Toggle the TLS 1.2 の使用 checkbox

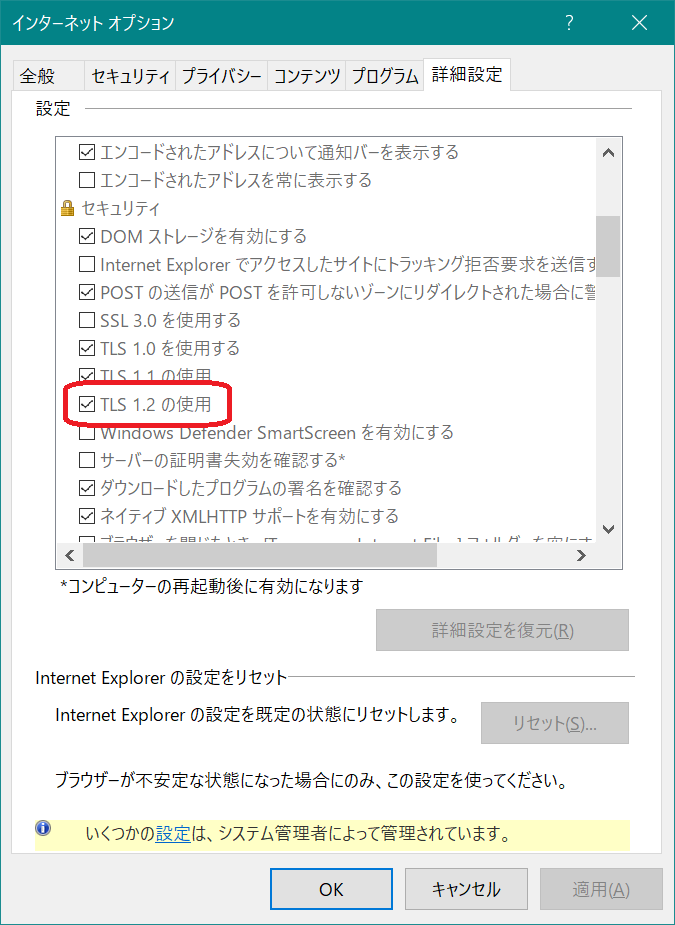pos(87,405)
